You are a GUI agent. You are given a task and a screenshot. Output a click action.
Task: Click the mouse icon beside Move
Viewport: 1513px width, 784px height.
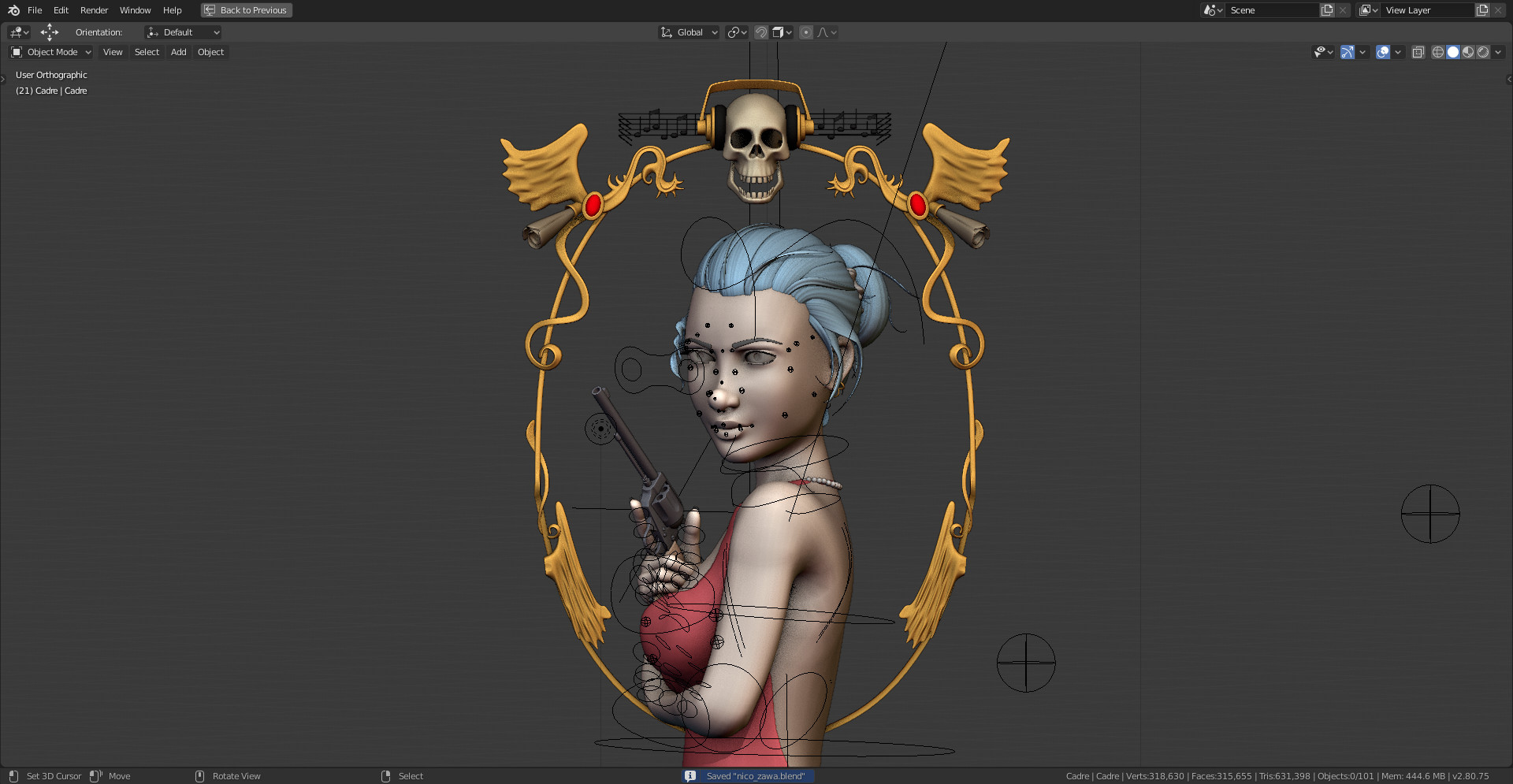96,776
